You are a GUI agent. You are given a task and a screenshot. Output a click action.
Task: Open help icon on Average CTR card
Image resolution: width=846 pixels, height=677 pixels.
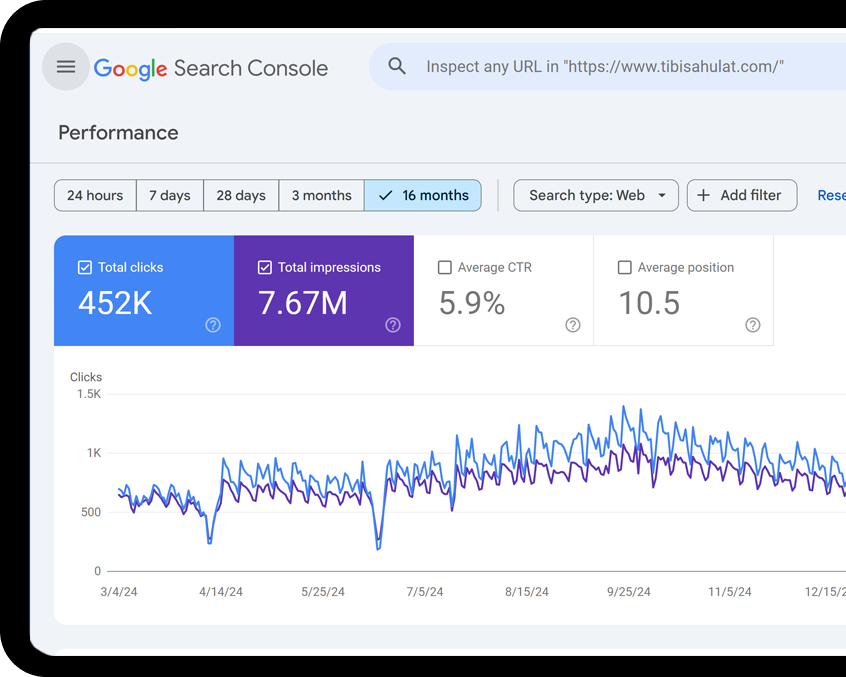(x=573, y=325)
